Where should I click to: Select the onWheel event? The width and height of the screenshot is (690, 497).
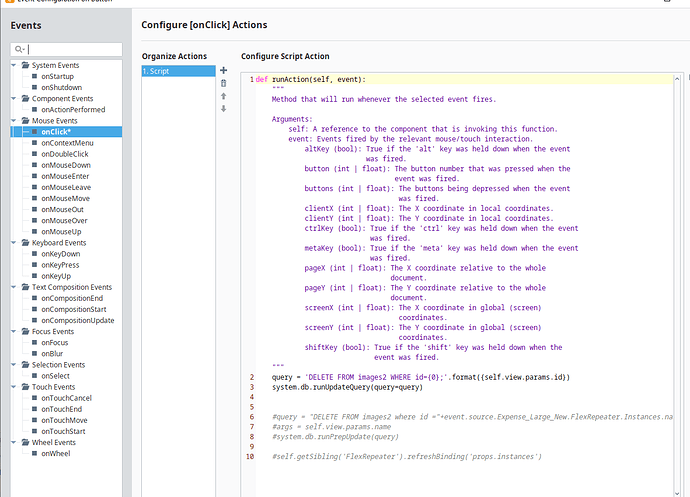pyautogui.click(x=55, y=453)
